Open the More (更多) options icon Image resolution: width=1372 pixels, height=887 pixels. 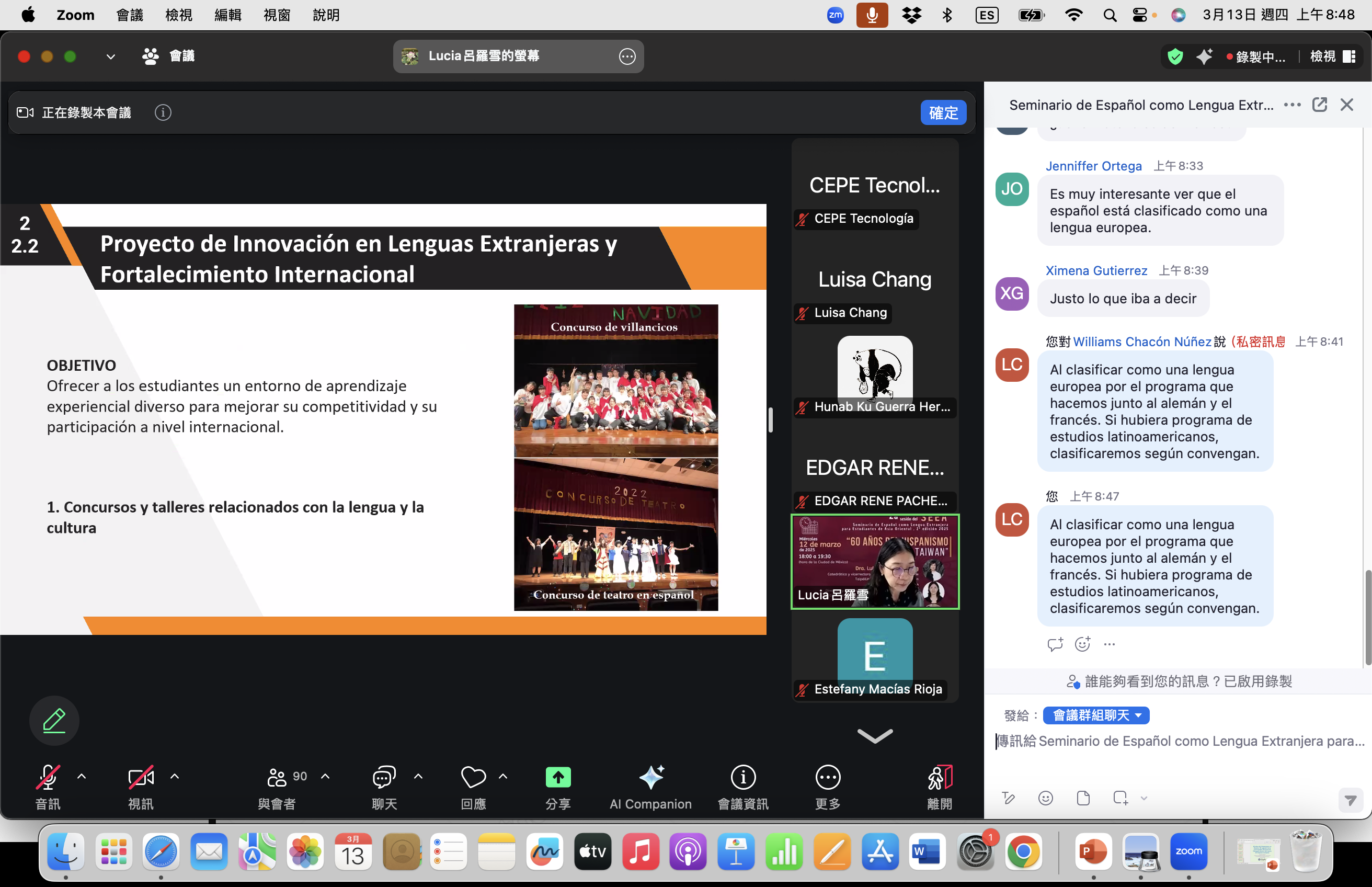[828, 777]
